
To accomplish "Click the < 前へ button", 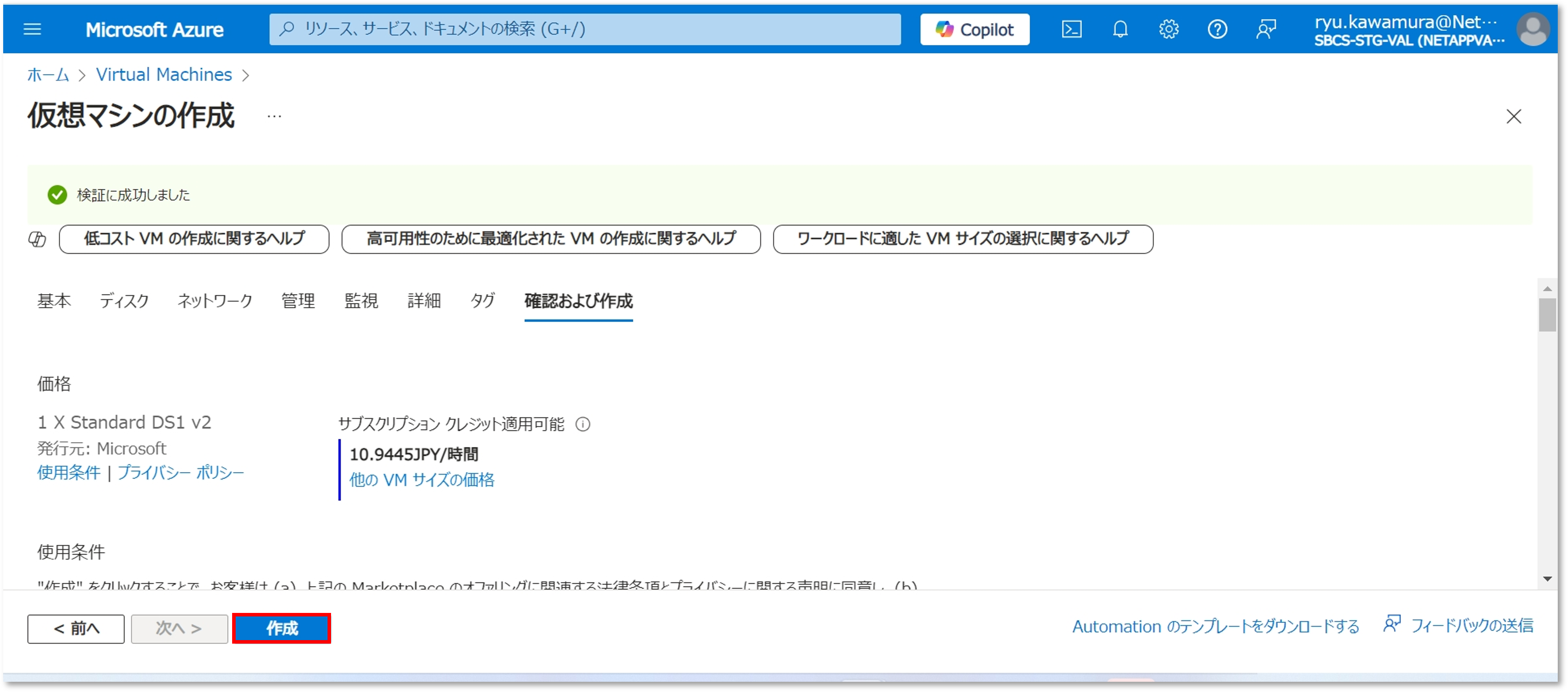I will [76, 628].
